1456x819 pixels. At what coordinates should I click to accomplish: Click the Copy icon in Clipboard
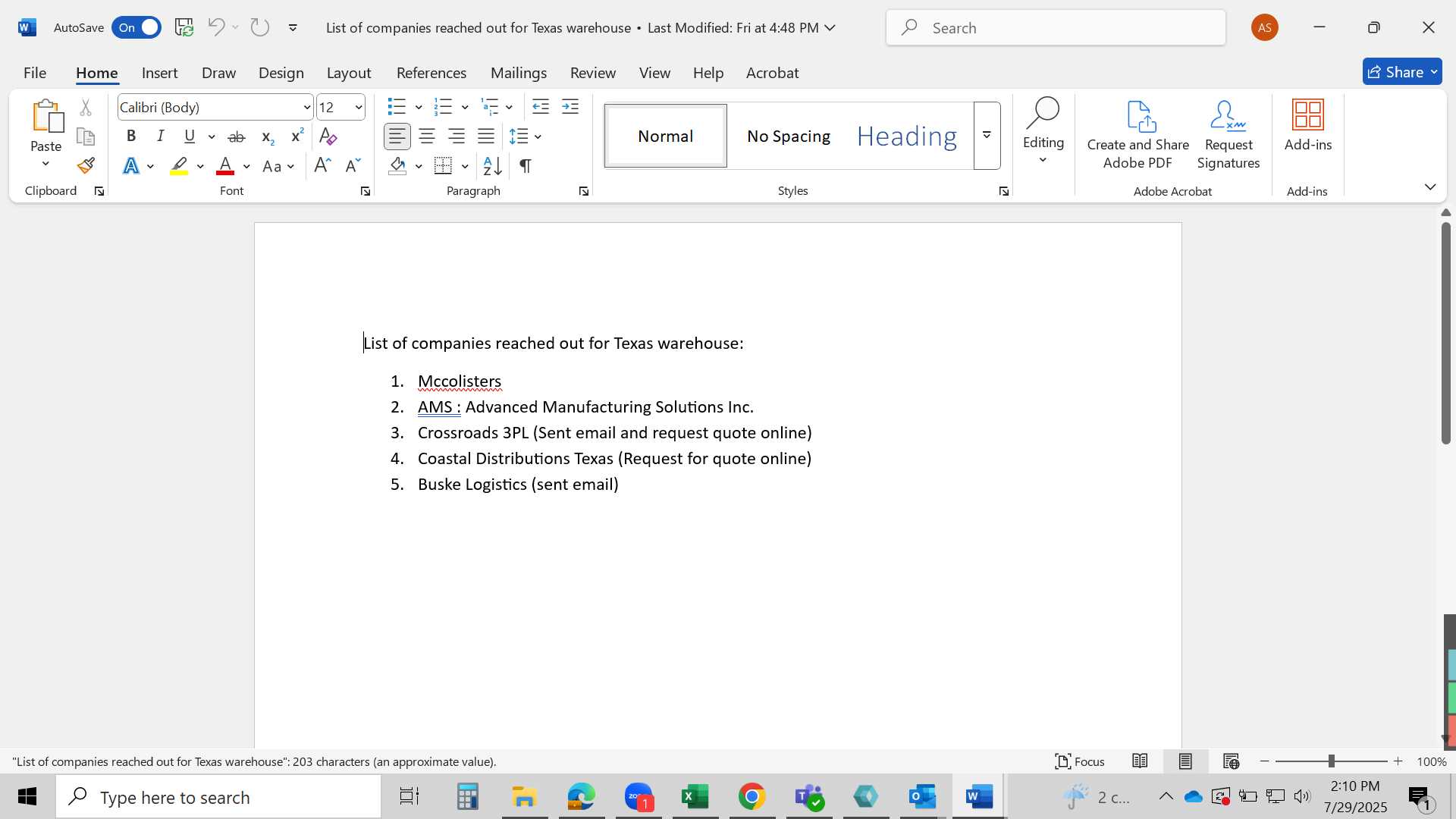point(86,136)
